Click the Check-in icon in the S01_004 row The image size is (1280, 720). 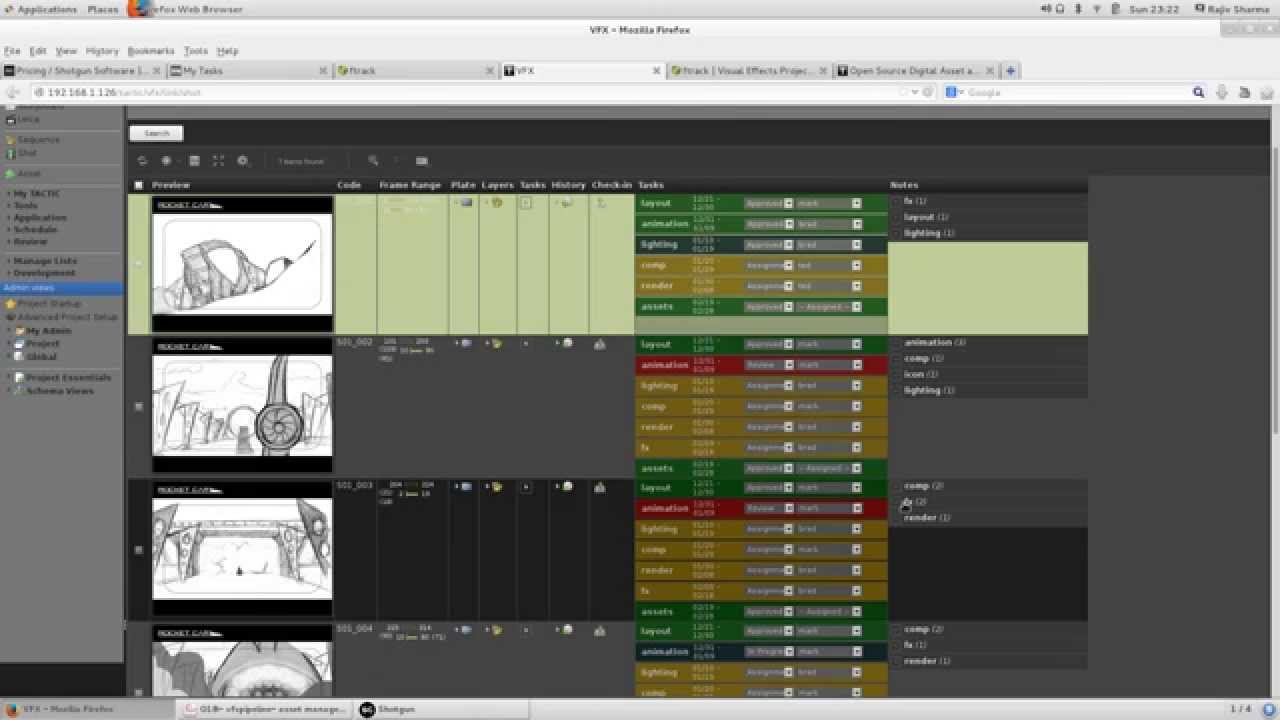point(599,630)
